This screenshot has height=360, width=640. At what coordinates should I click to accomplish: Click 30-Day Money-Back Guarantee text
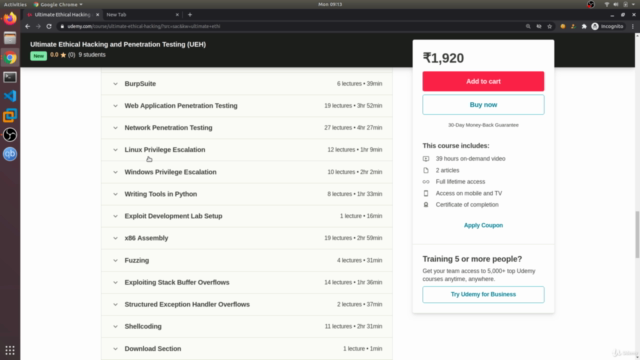click(x=483, y=125)
